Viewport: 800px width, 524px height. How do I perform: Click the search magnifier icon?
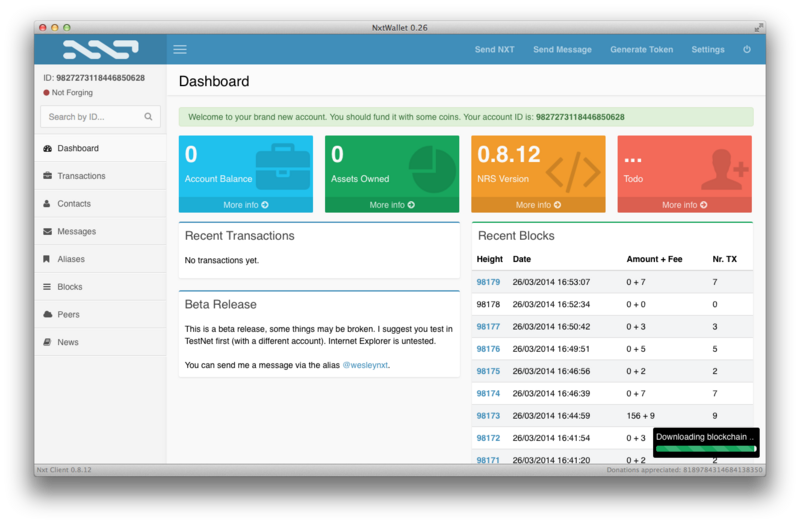[149, 117]
